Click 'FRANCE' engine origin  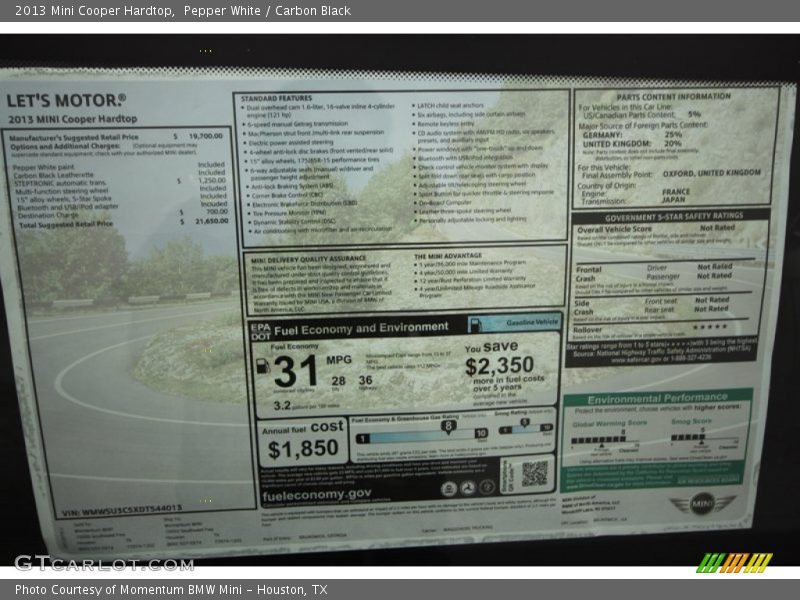676,192
